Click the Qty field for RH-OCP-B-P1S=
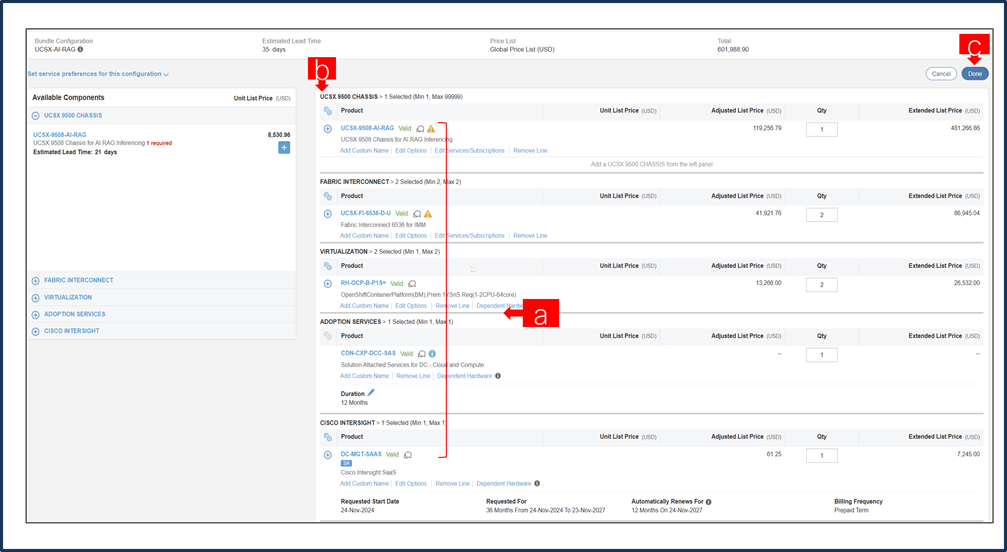Viewport: 1007px width, 552px height. pyautogui.click(x=821, y=285)
